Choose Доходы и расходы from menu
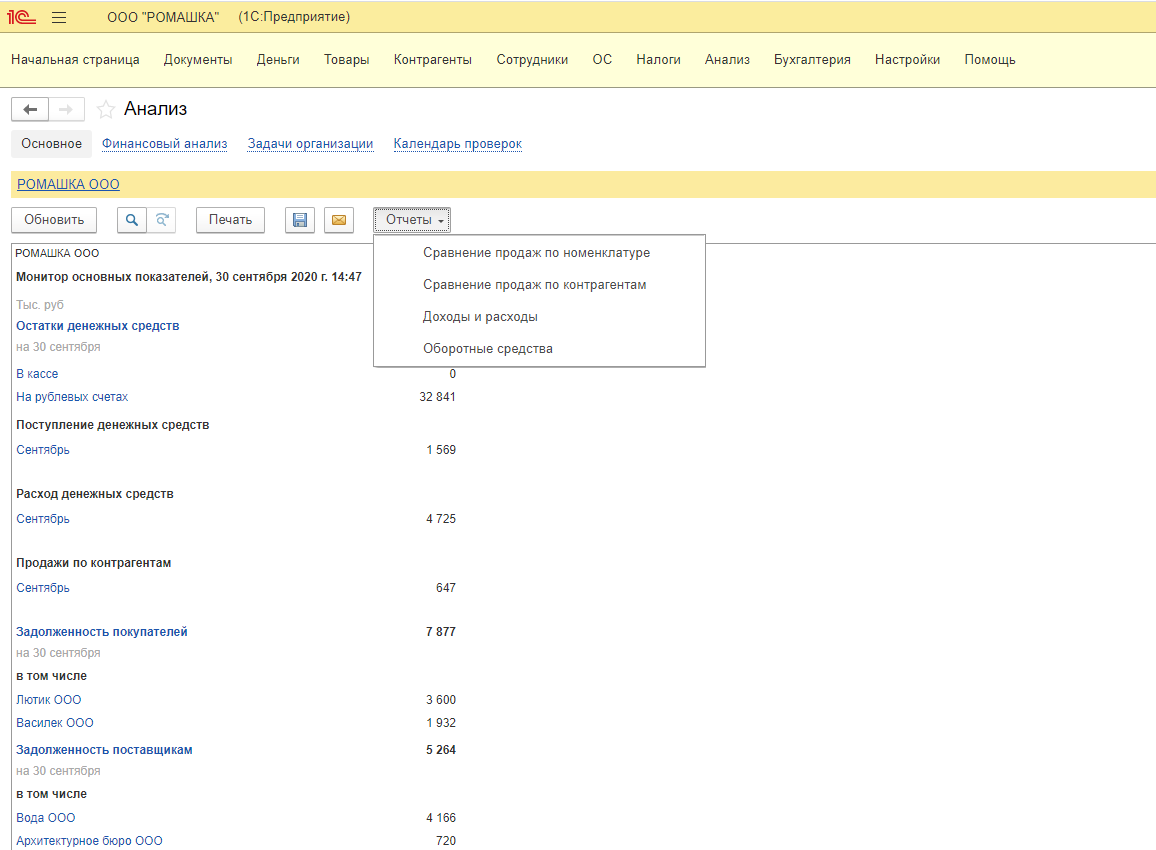This screenshot has height=850, width=1156. [480, 317]
